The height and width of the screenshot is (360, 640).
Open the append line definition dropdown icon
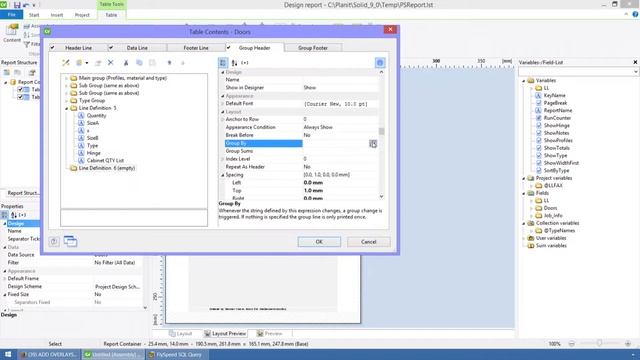point(87,63)
